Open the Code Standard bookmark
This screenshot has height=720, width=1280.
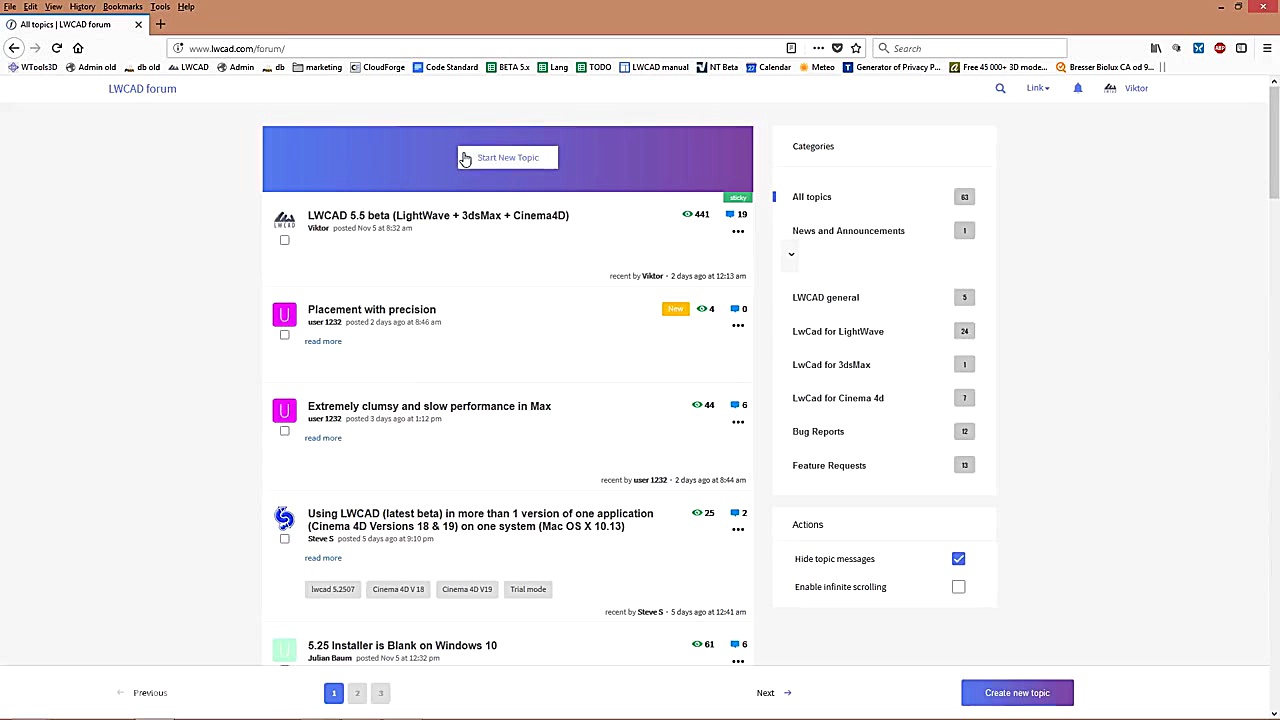click(x=445, y=67)
